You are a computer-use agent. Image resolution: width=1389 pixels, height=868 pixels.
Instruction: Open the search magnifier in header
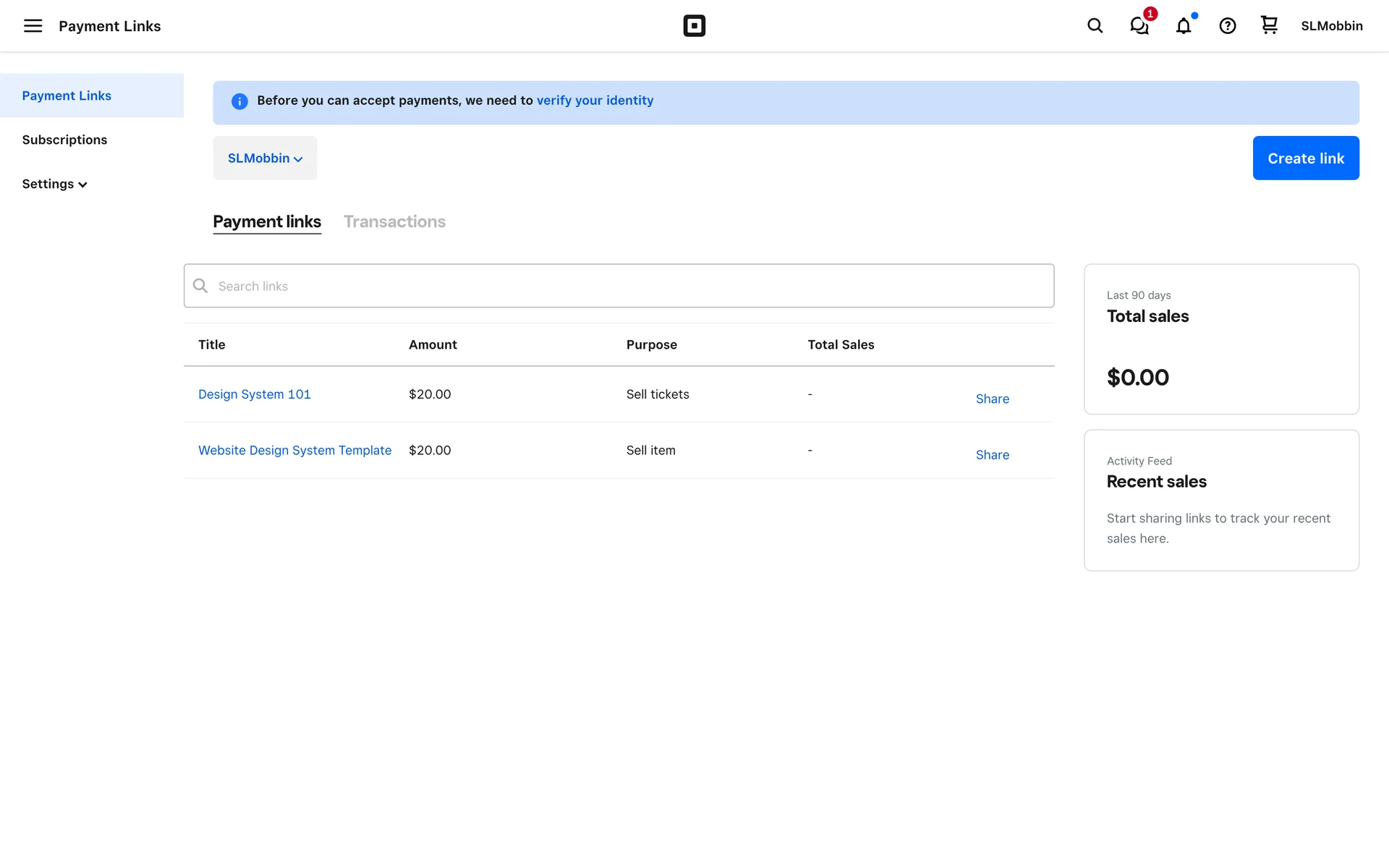coord(1095,26)
